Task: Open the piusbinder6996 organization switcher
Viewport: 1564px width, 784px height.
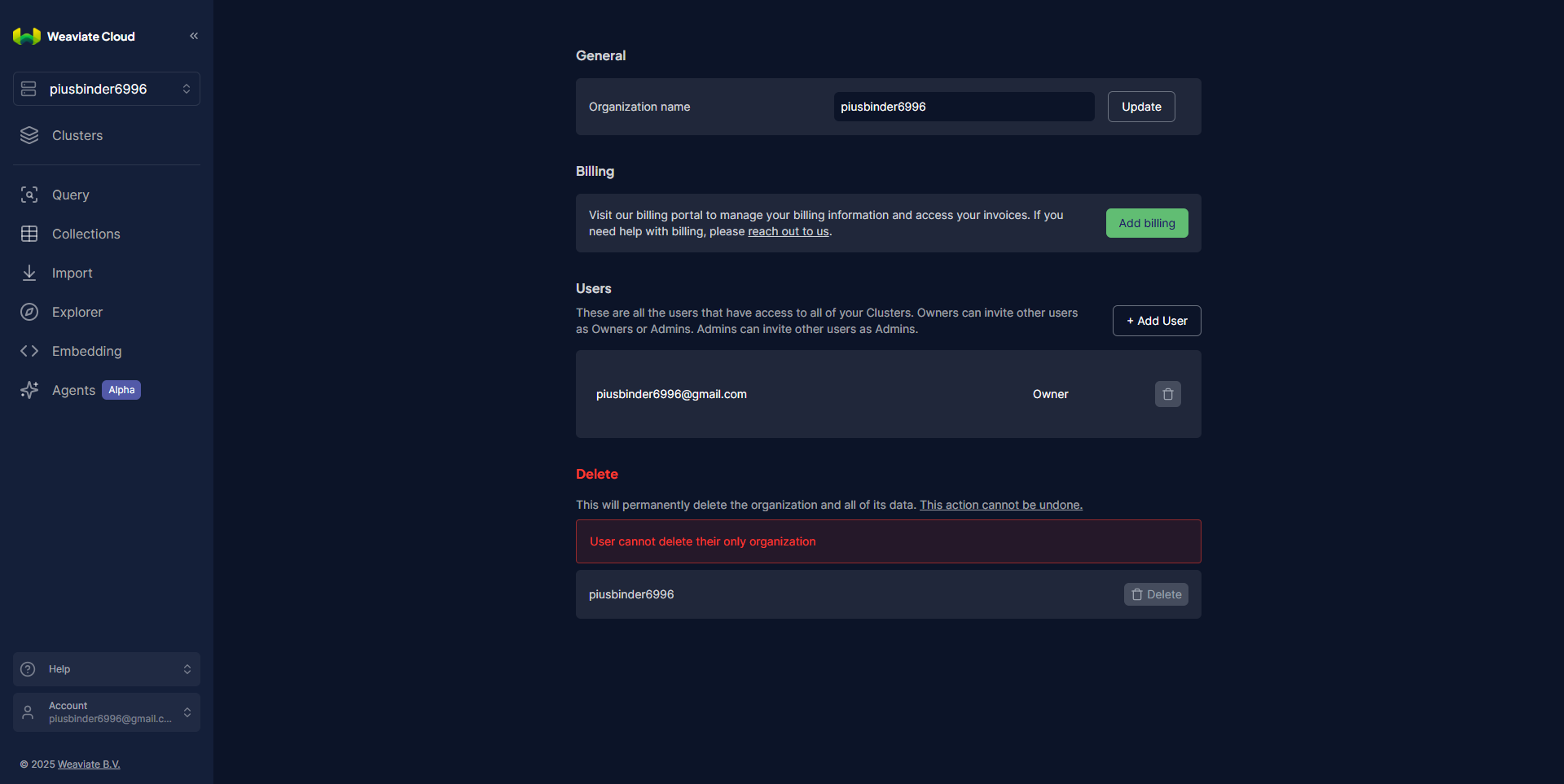Action: point(107,89)
